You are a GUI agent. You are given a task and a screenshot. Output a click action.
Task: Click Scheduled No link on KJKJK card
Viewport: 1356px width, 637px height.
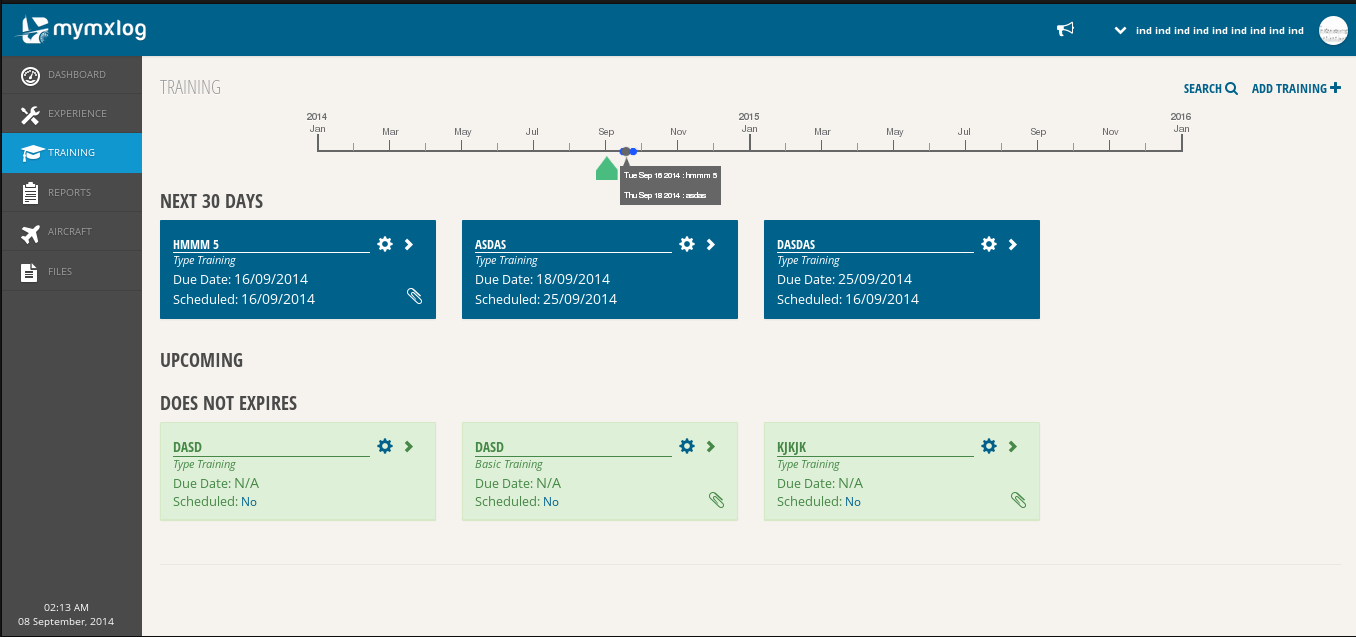click(852, 502)
